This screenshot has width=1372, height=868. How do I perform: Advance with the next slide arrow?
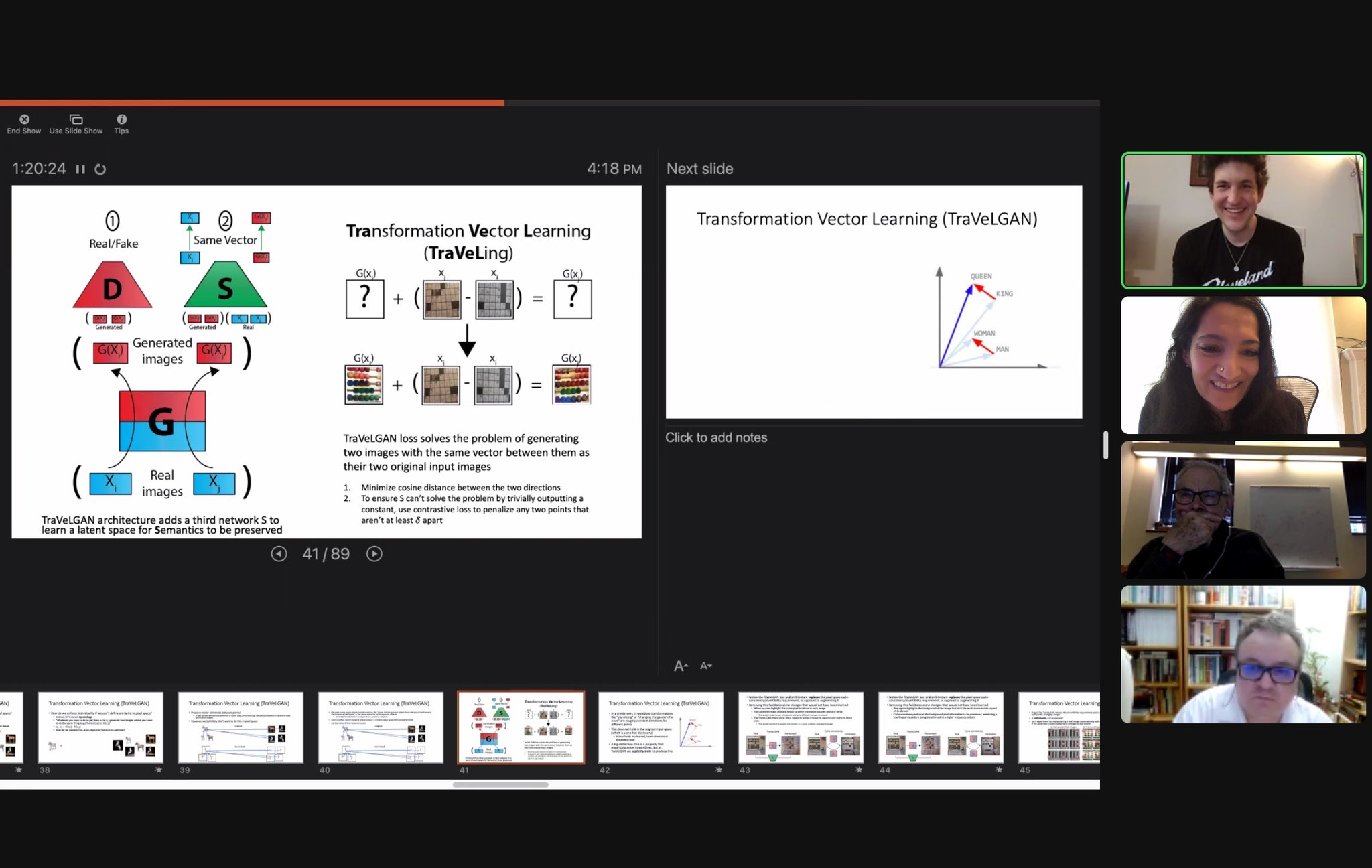[x=374, y=554]
